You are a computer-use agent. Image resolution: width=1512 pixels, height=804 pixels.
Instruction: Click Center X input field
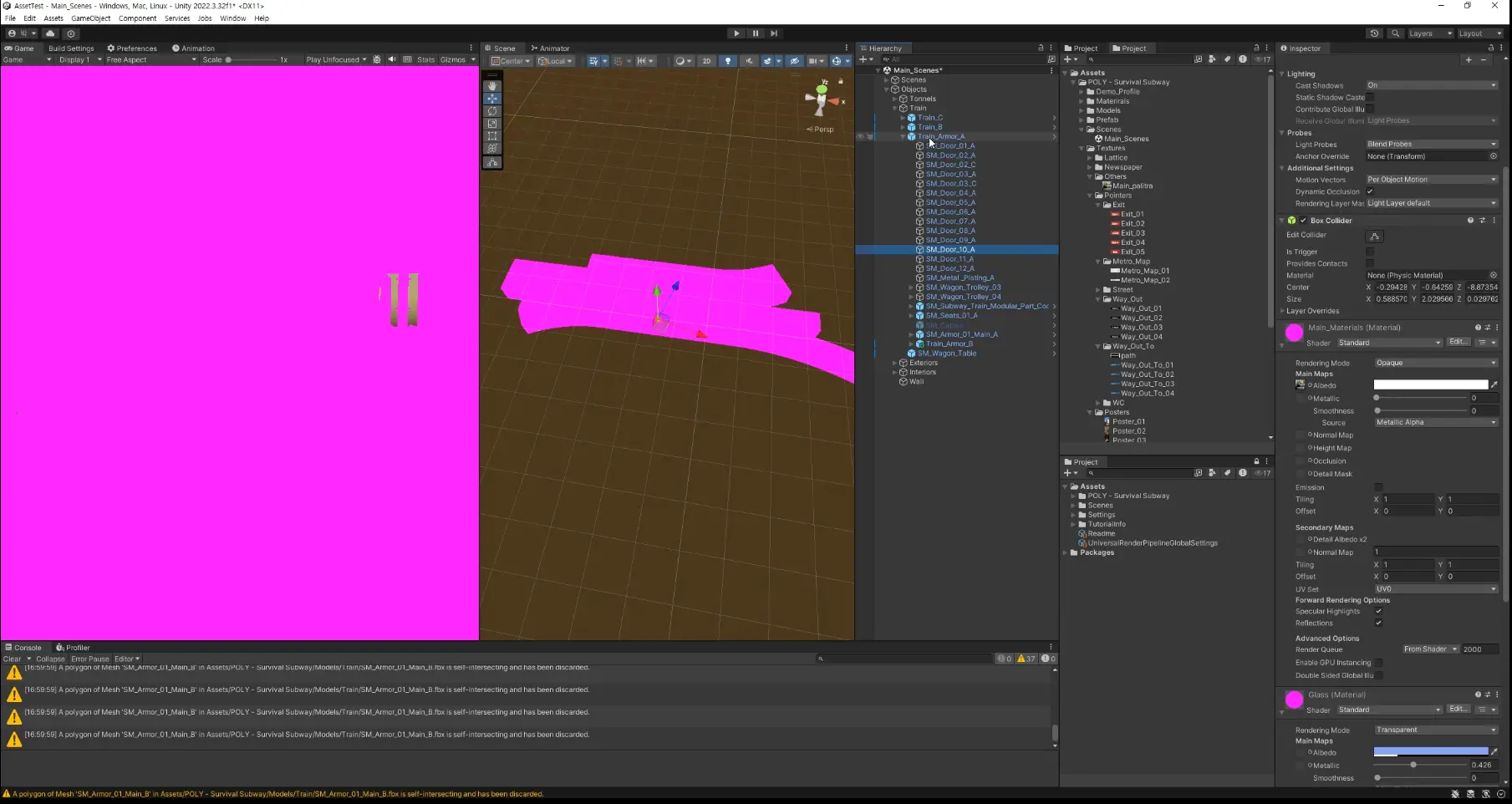point(1392,287)
